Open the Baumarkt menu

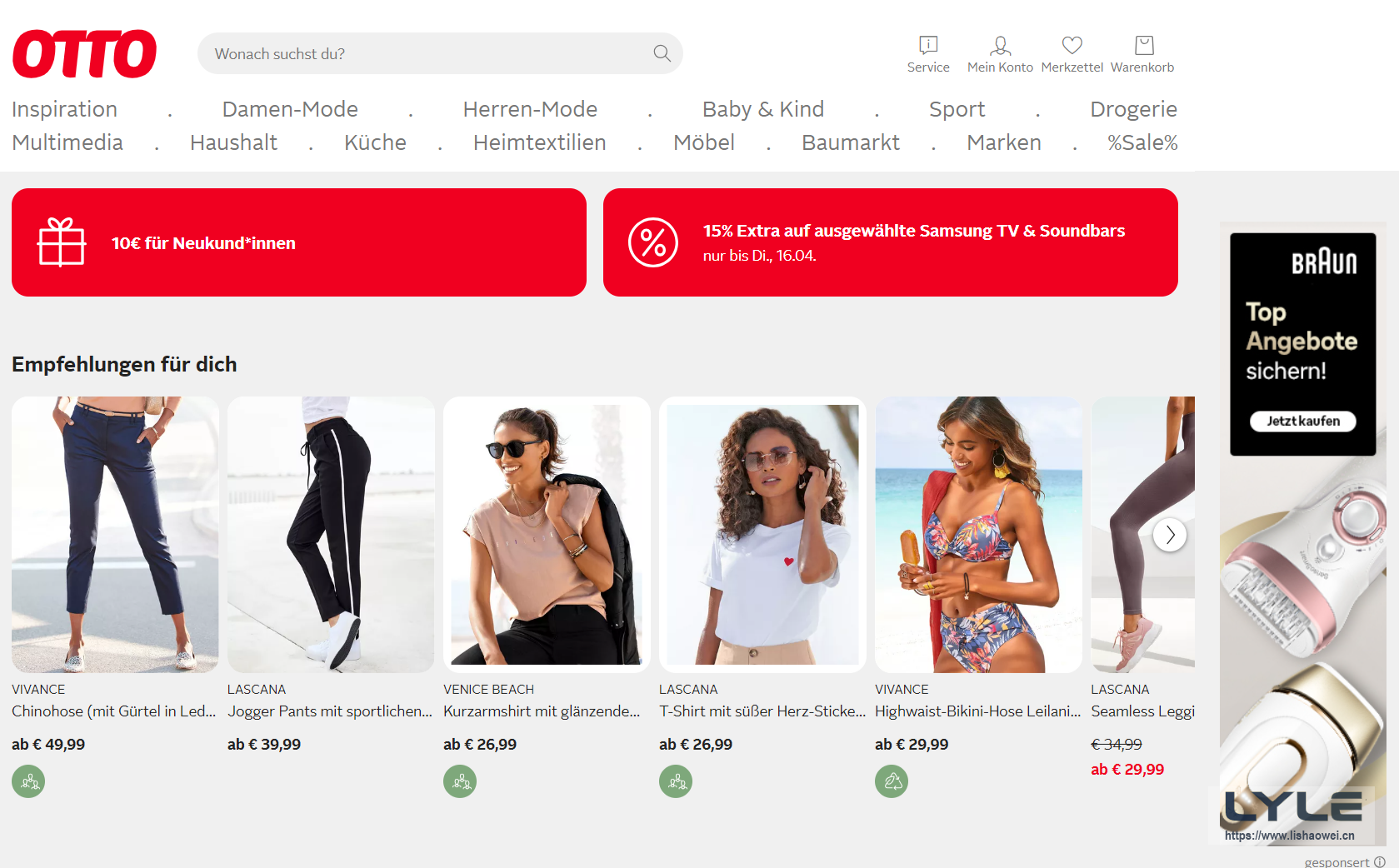pos(851,142)
